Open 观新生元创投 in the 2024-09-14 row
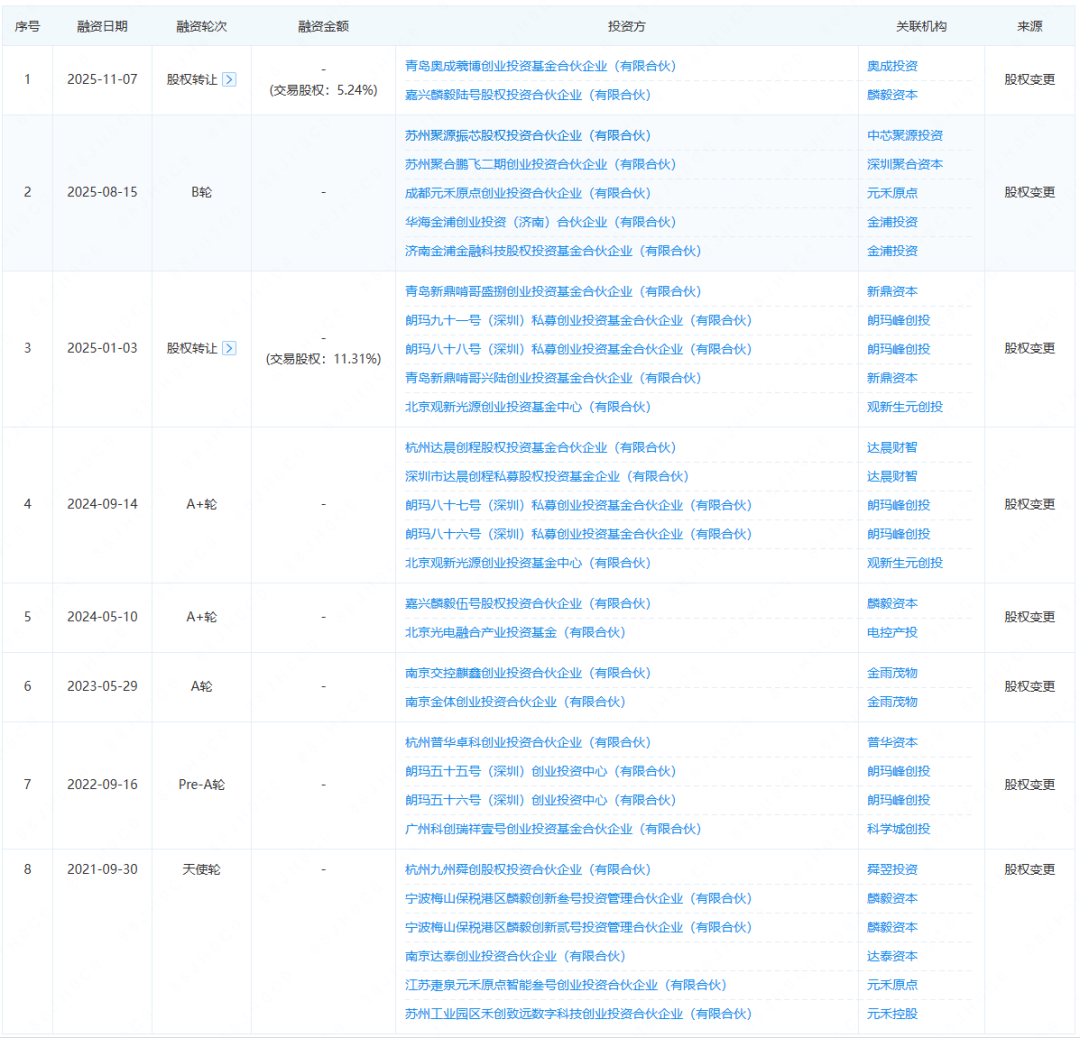 905,564
